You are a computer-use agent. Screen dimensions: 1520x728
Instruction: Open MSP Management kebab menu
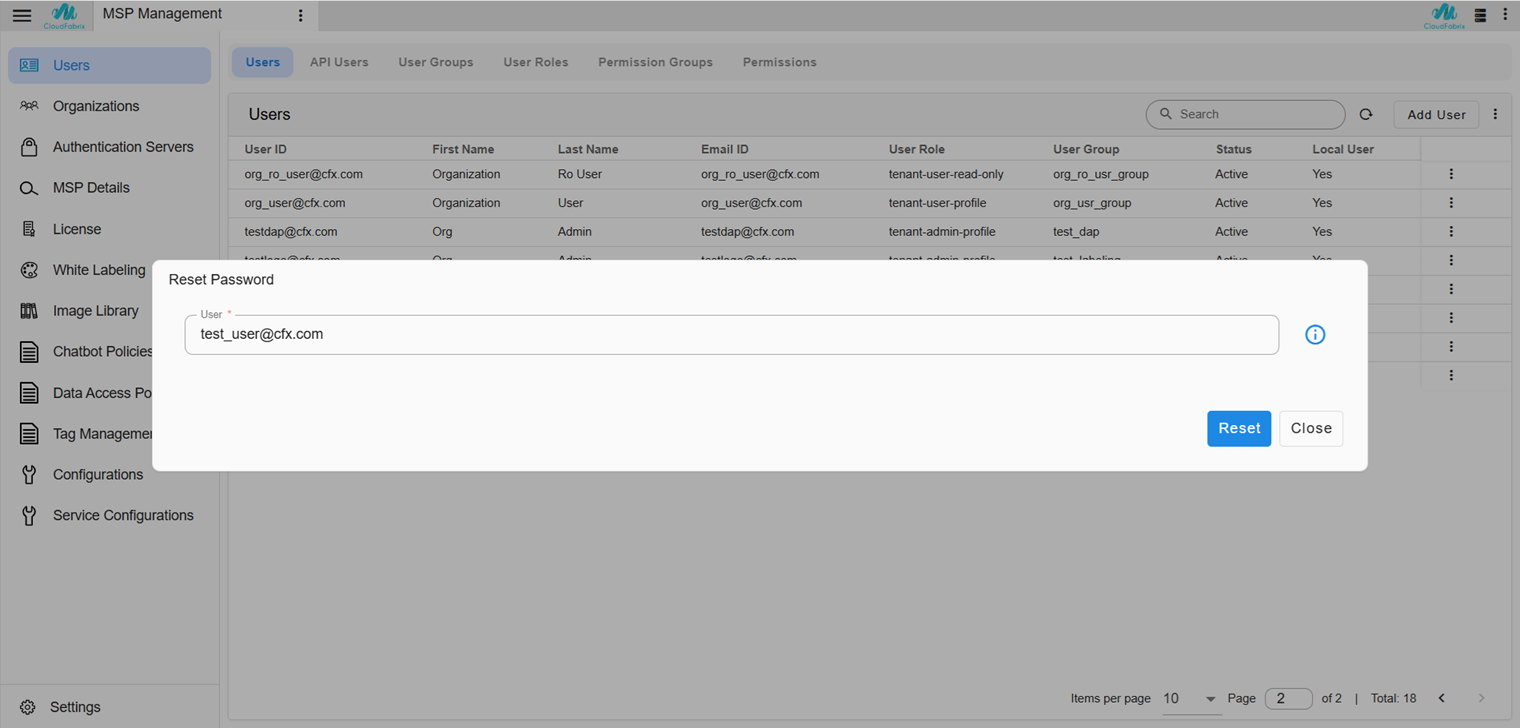click(x=301, y=15)
